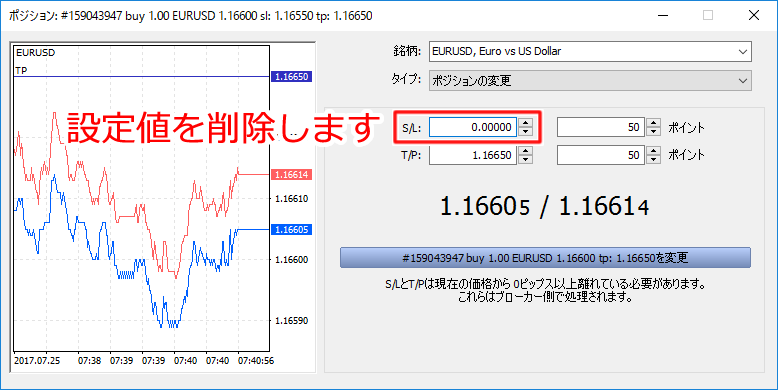Click the T/P points input field
This screenshot has width=778, height=390.
coord(601,155)
